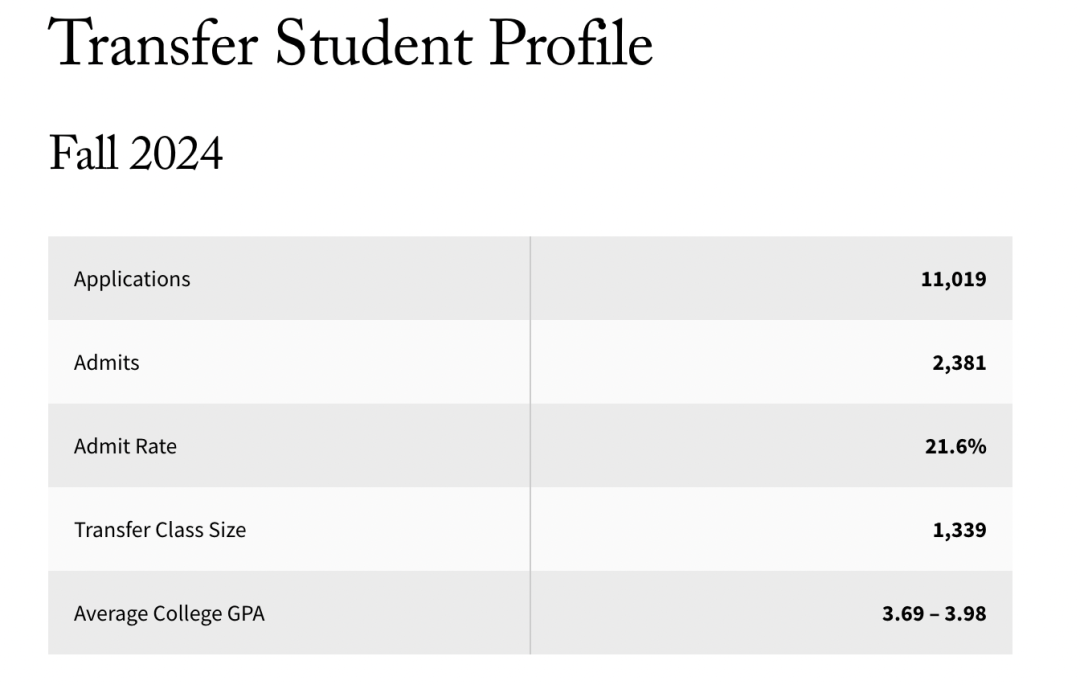Viewport: 1080px width, 685px height.
Task: Click the 21.6% admit rate value
Action: 955,446
